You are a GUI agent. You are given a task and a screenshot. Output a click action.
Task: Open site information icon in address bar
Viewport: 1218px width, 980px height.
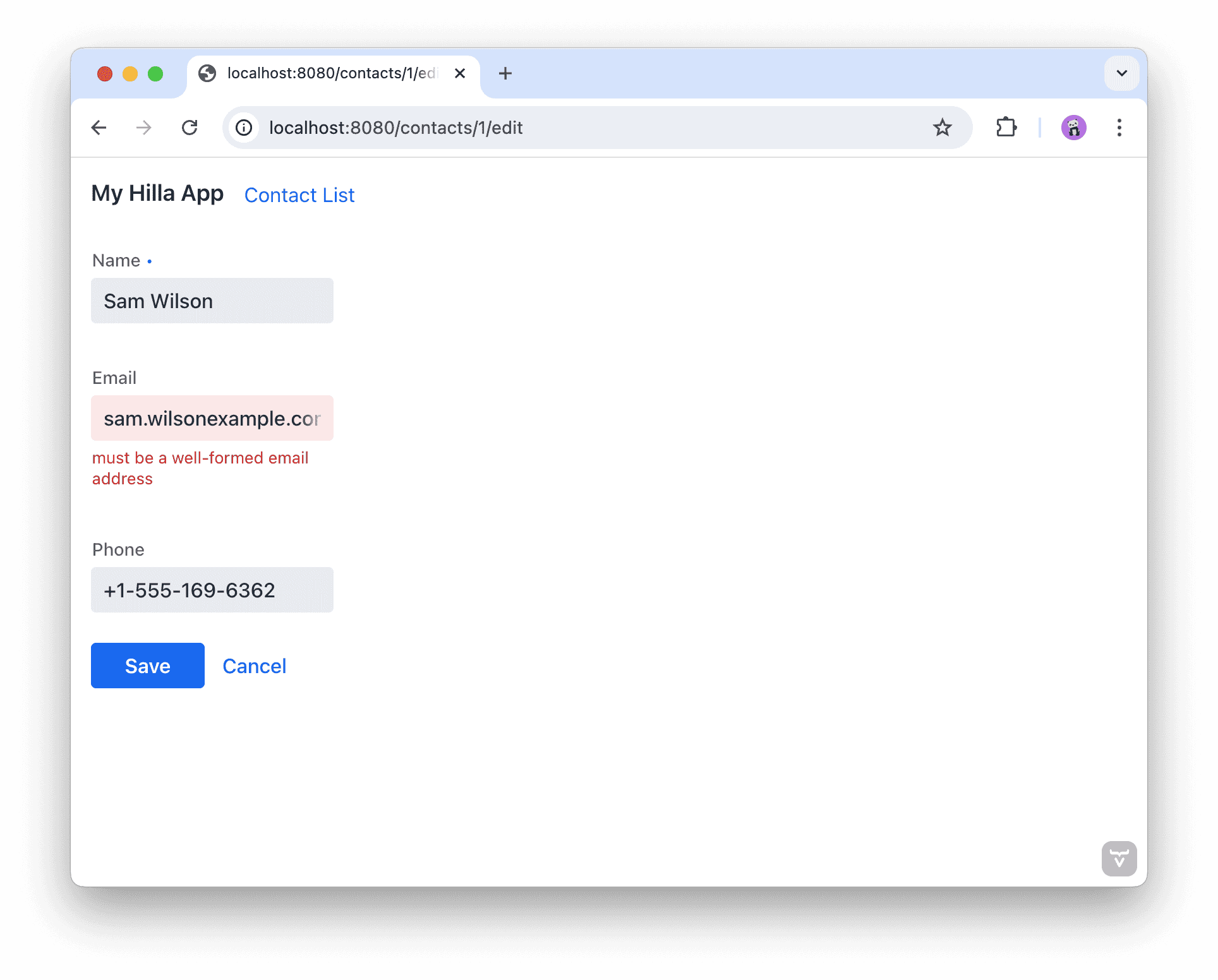tap(244, 128)
